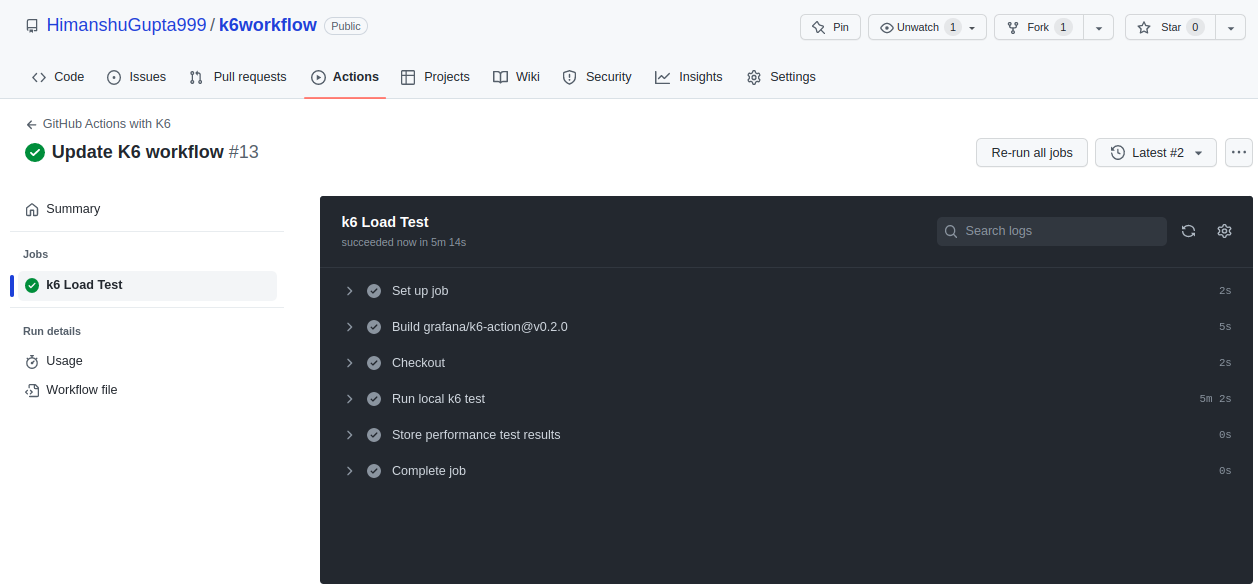Screen dimensions: 1258x586
Task: Click the HimanshuGupta999 owner link
Action: 126,25
